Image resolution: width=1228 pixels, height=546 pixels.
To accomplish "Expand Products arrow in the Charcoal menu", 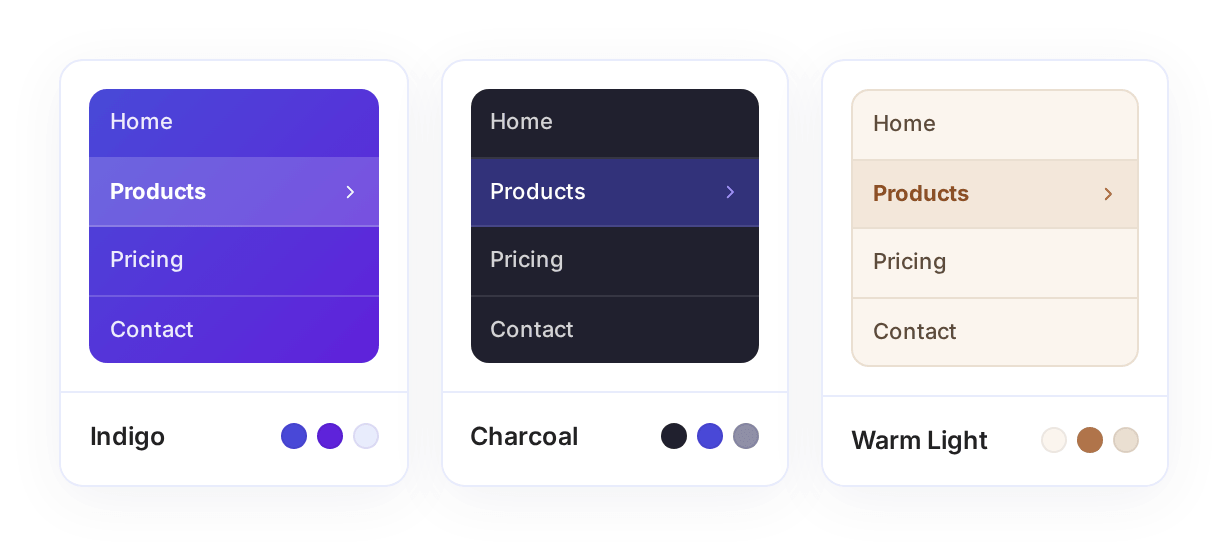I will coord(730,192).
